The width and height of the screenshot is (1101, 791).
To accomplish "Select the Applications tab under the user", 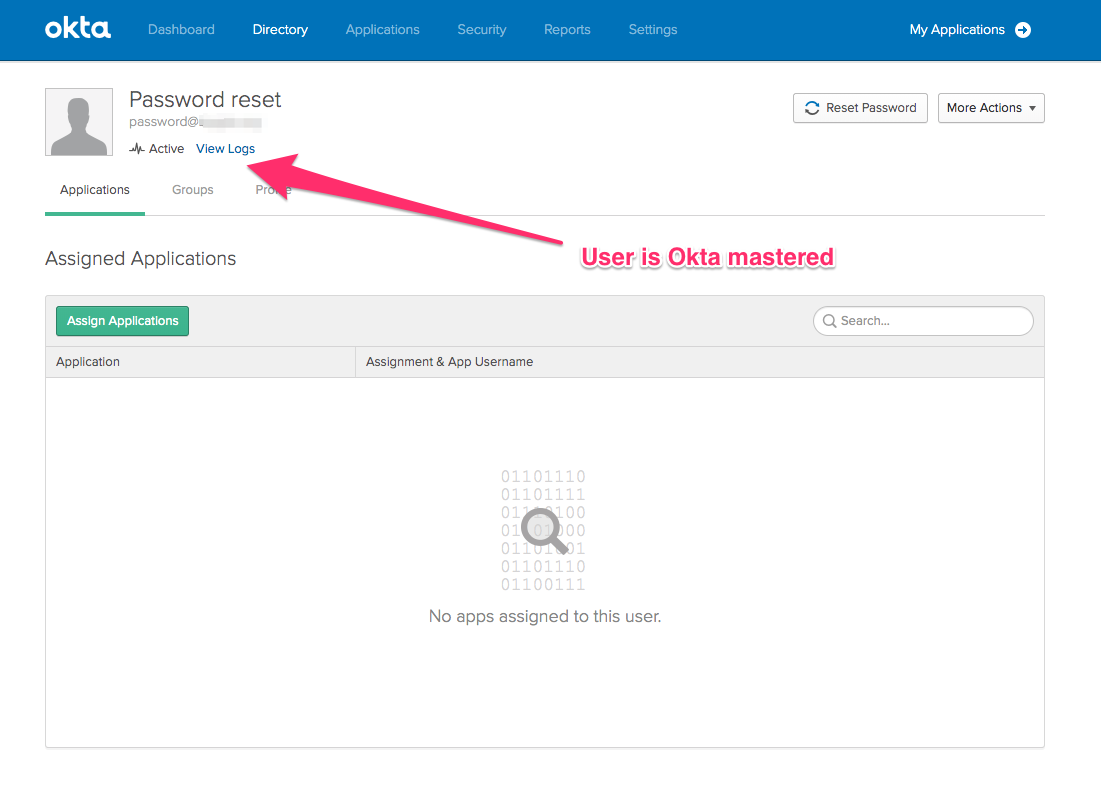I will pos(95,190).
